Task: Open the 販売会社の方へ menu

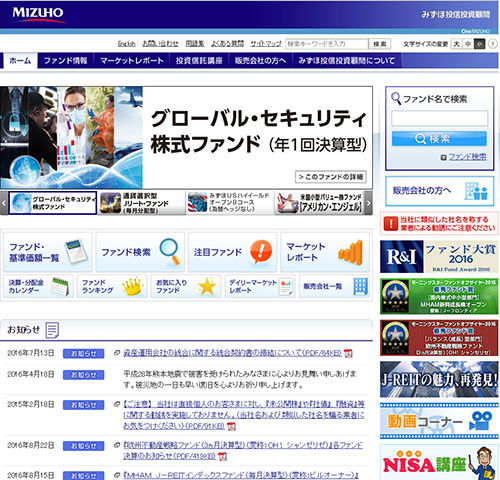Action: (x=260, y=61)
